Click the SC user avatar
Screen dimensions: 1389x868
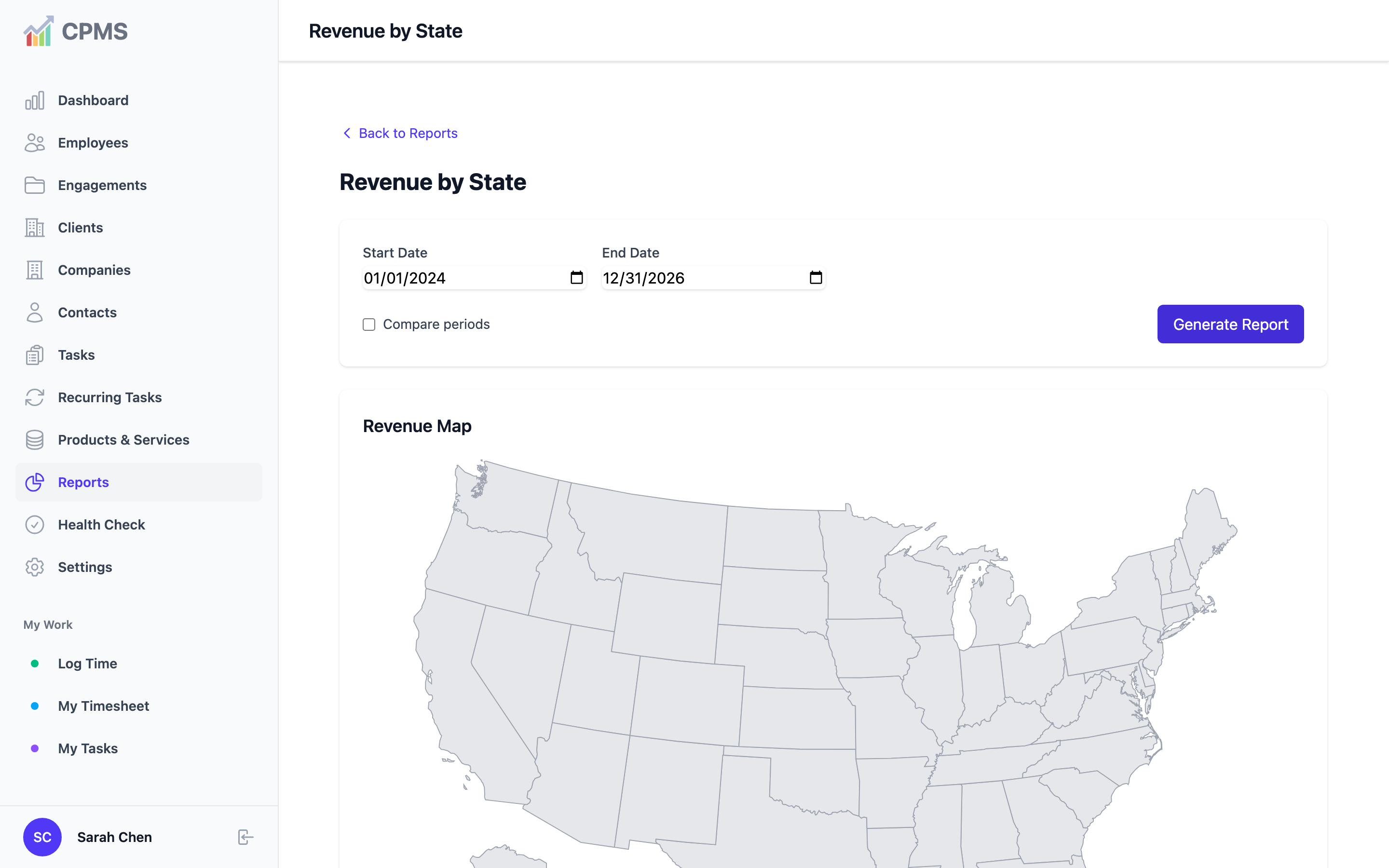[42, 837]
